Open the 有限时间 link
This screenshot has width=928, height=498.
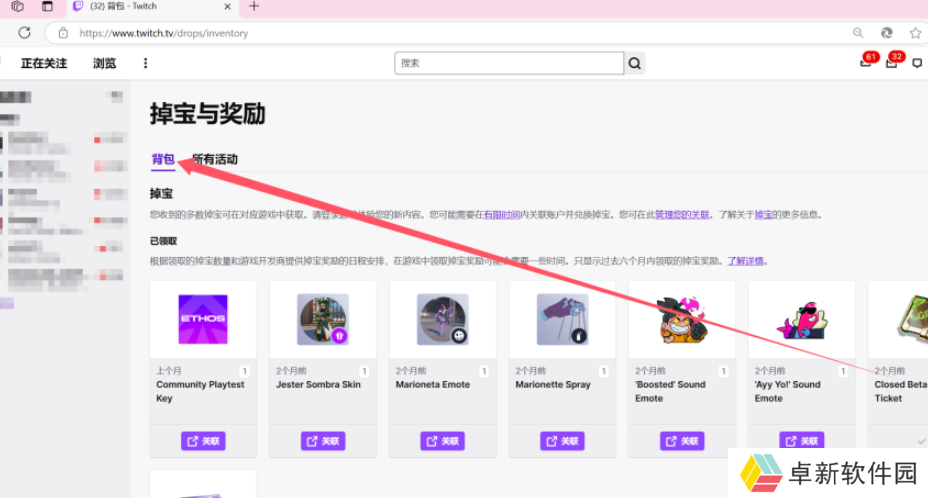tap(502, 215)
